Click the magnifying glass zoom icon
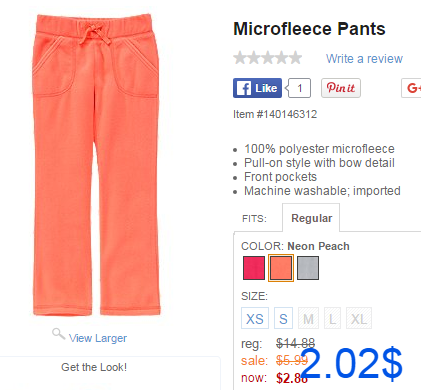The width and height of the screenshot is (421, 390). [58, 334]
